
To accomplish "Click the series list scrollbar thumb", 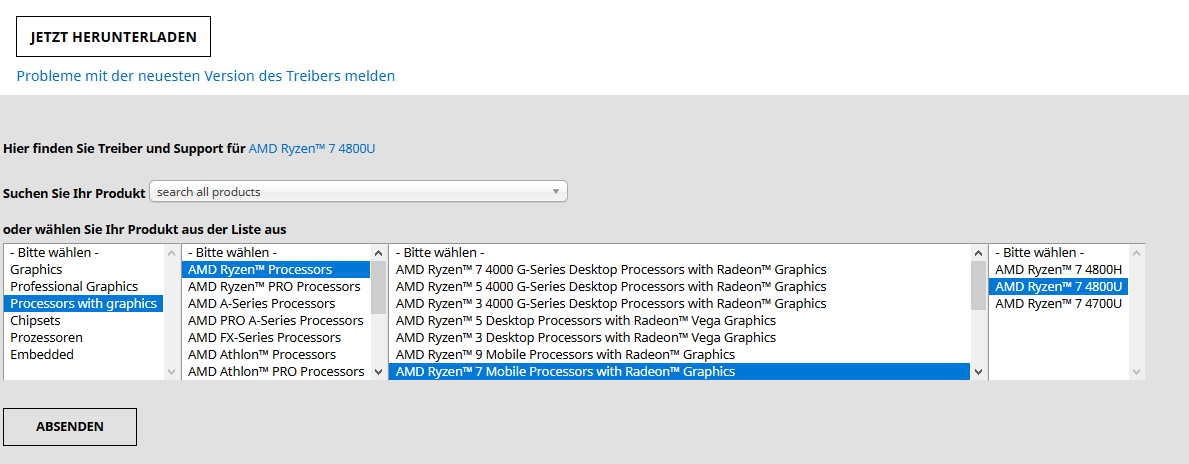I will pos(978,286).
